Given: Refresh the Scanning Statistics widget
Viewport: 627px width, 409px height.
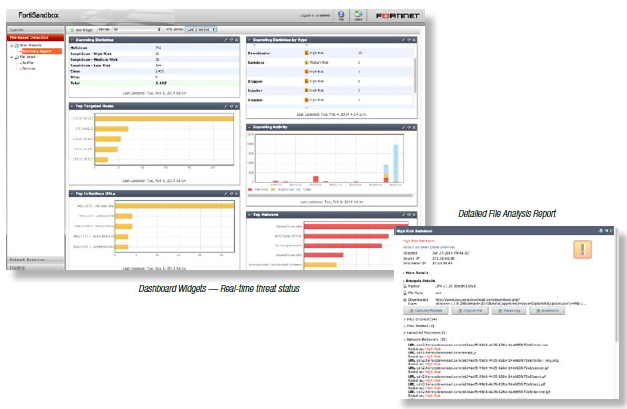Looking at the screenshot, I should (231, 40).
